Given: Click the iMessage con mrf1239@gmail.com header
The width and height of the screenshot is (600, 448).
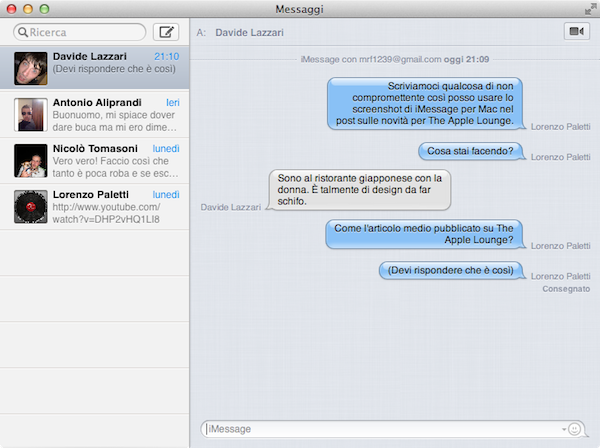Looking at the screenshot, I should pos(395,59).
